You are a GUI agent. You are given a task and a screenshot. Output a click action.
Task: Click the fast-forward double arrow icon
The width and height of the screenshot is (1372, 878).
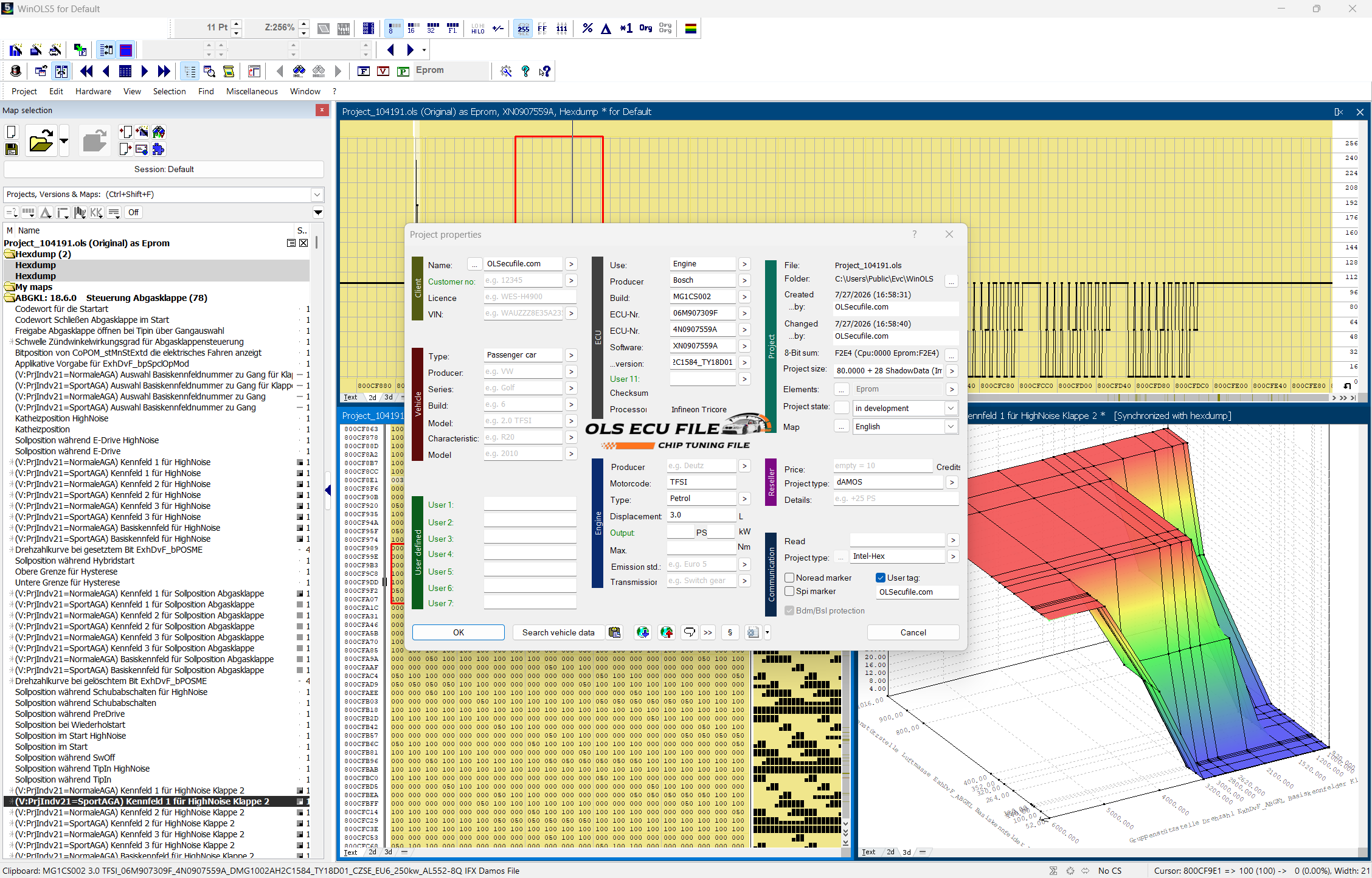click(x=164, y=71)
